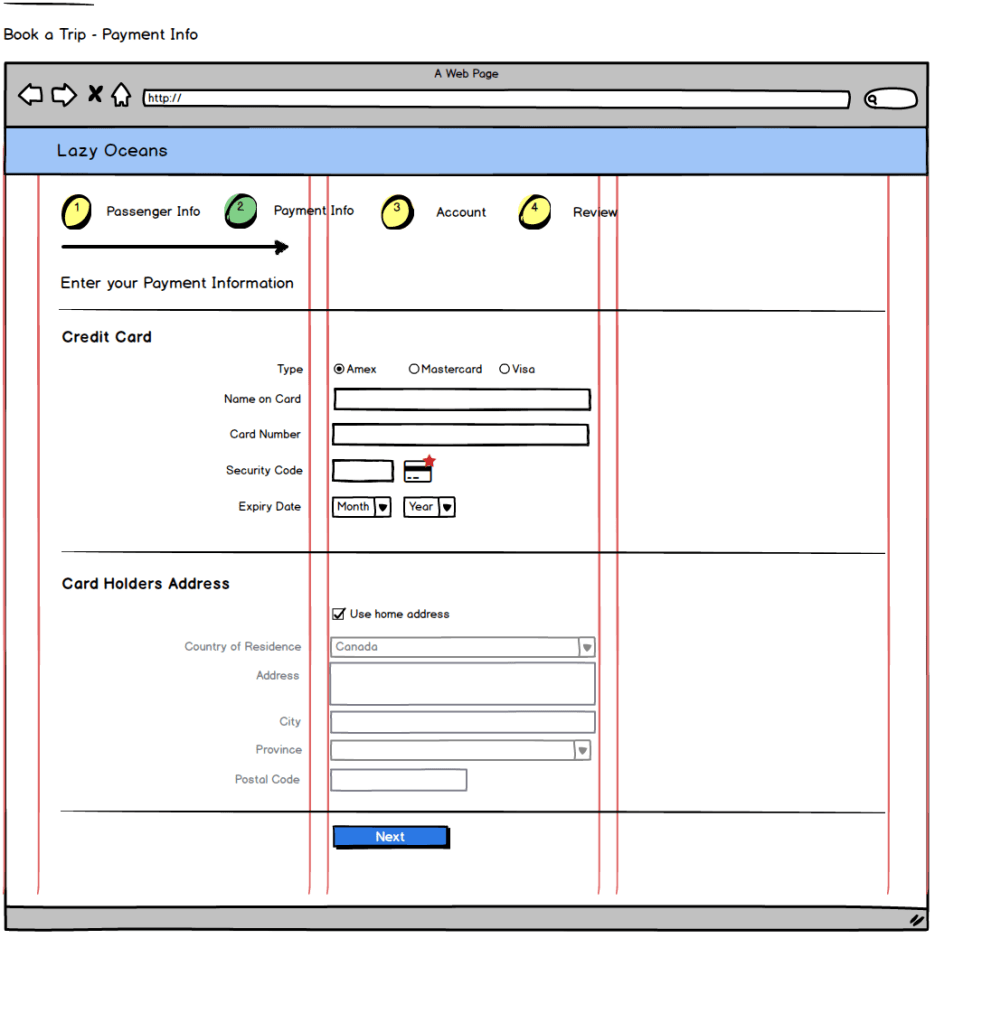Select the Amex card type
The width and height of the screenshot is (982, 1023).
point(339,369)
